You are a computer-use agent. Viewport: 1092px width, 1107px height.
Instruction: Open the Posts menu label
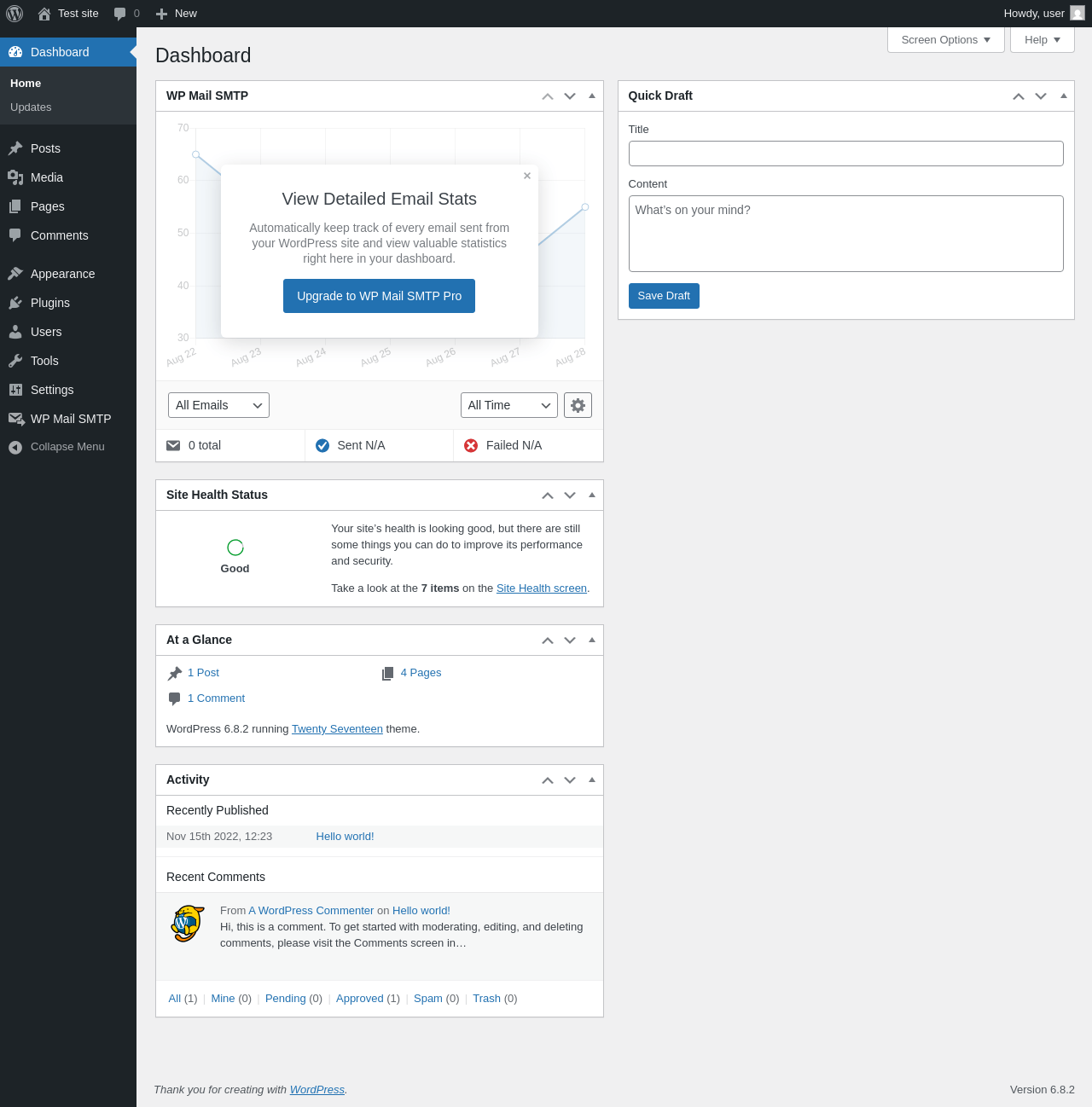[45, 148]
